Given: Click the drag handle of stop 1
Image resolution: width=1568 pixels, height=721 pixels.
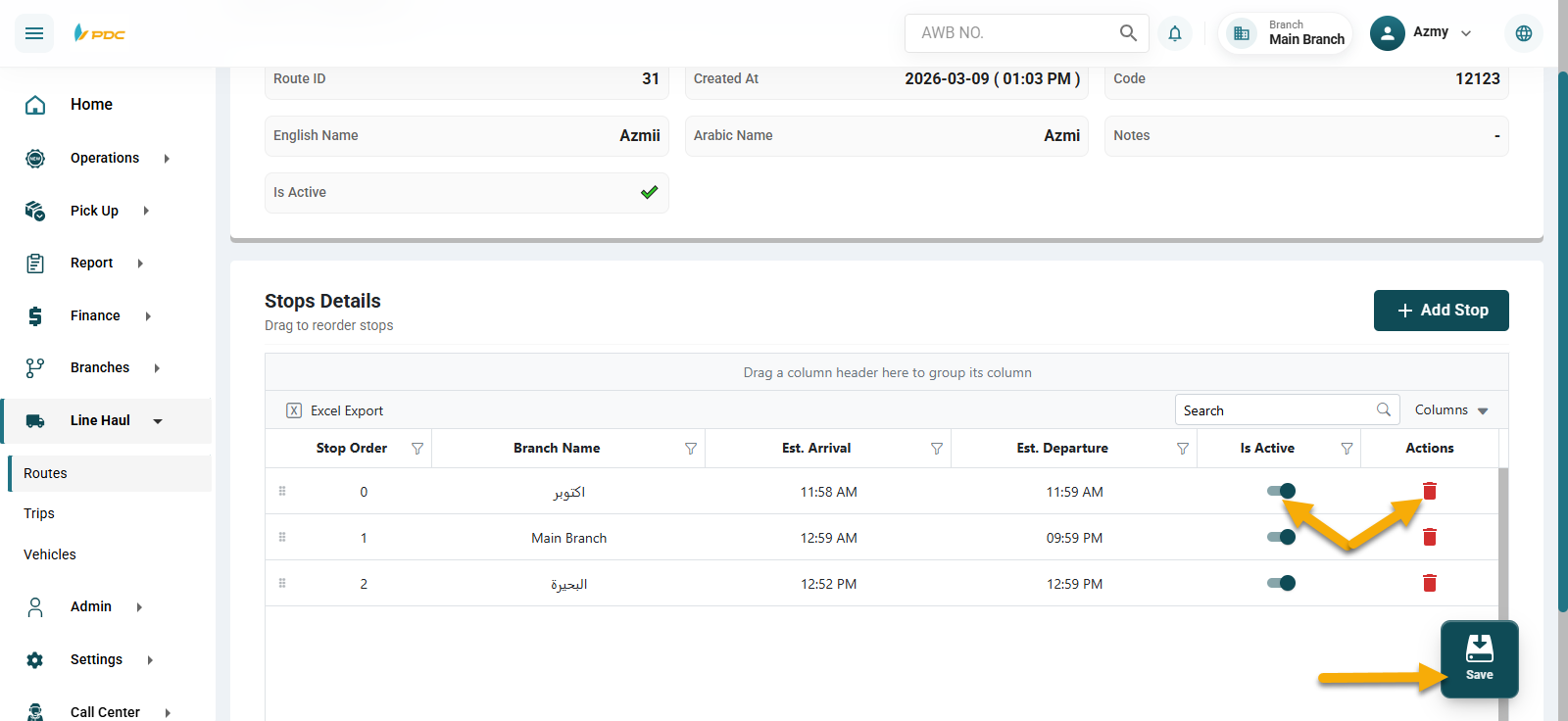Looking at the screenshot, I should (282, 537).
